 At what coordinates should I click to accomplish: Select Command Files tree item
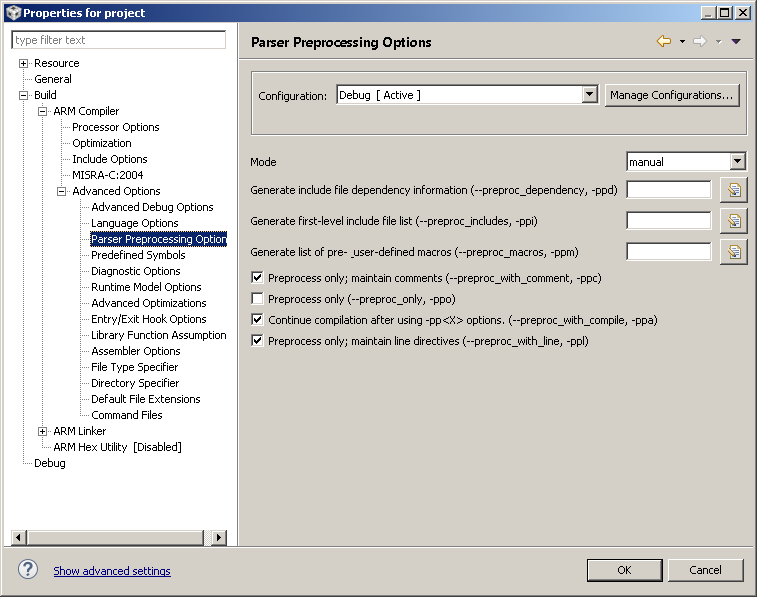[x=127, y=415]
